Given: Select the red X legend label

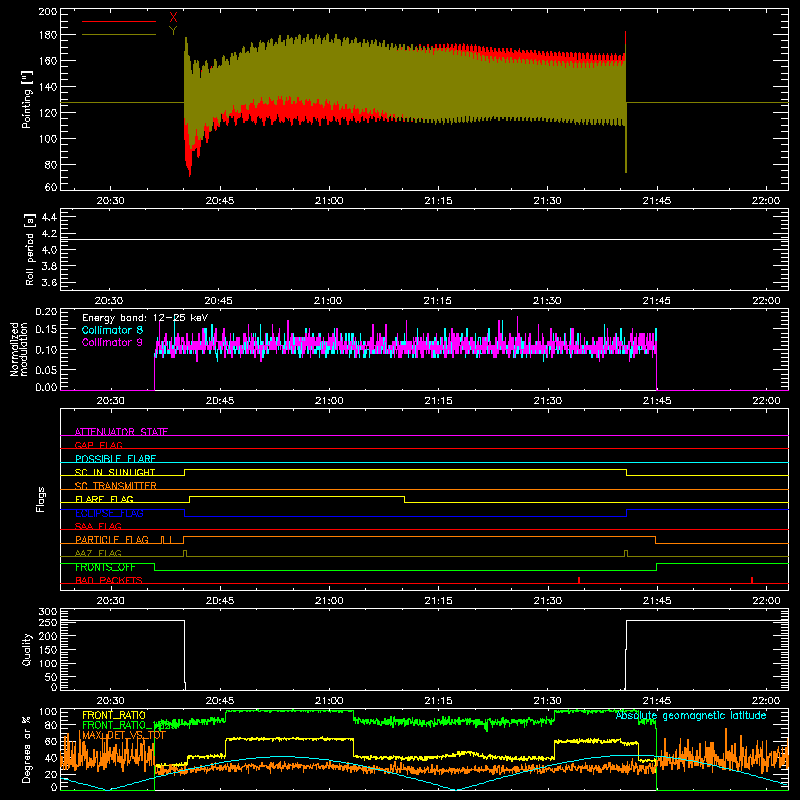Looking at the screenshot, I should [x=173, y=18].
